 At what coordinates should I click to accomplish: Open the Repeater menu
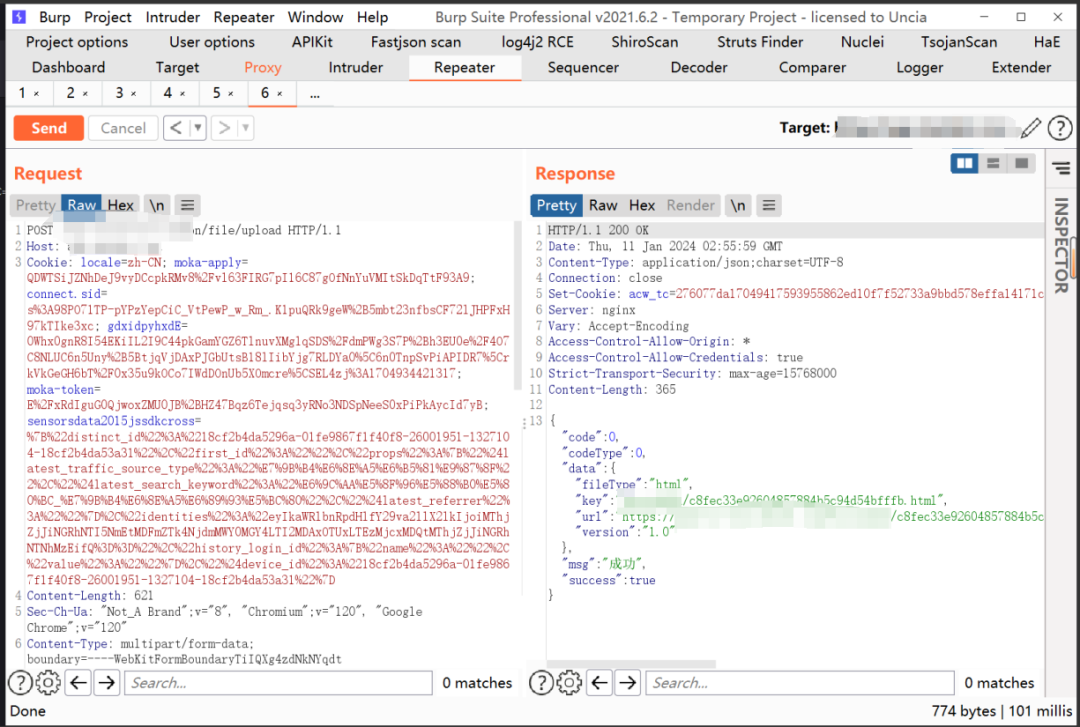[x=244, y=17]
